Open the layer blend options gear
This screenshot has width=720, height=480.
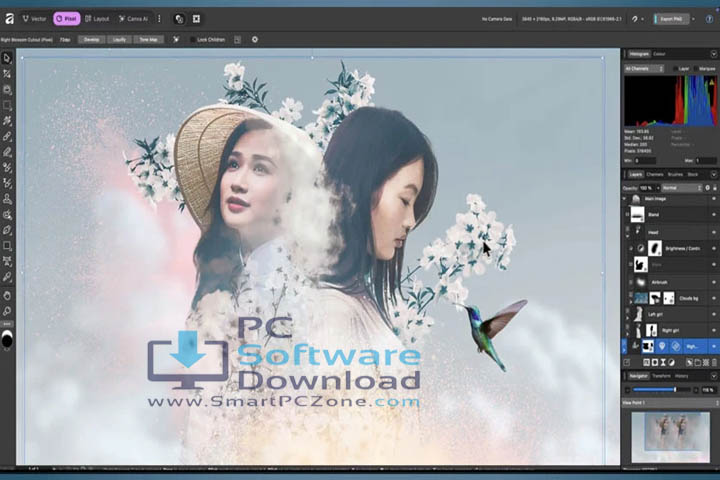click(x=708, y=188)
